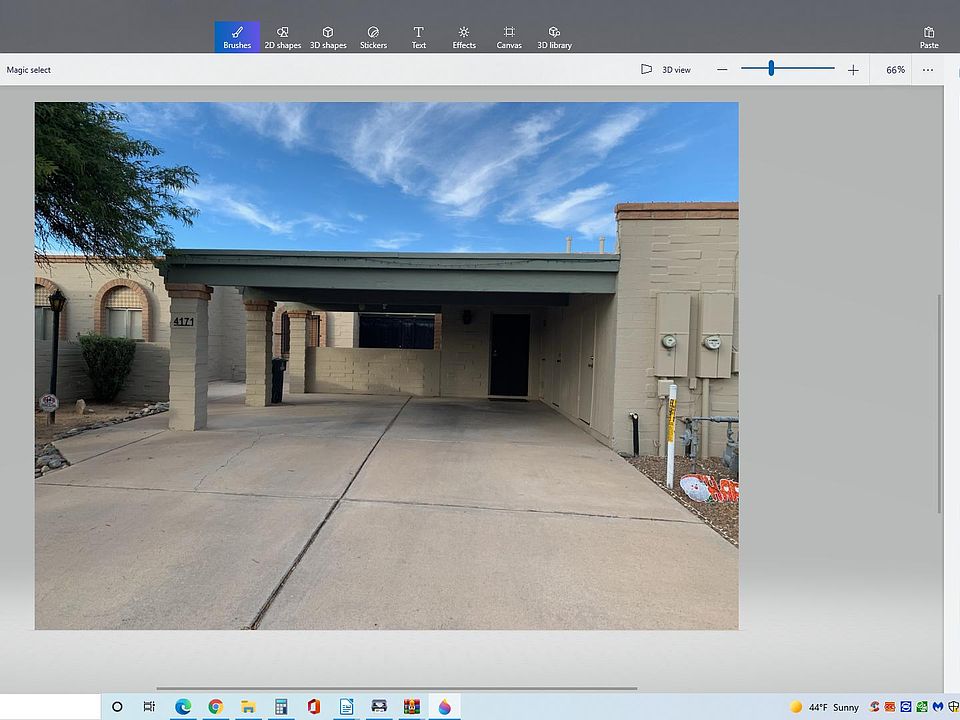Click the carport photo on canvas
The width and height of the screenshot is (960, 720).
pos(386,365)
